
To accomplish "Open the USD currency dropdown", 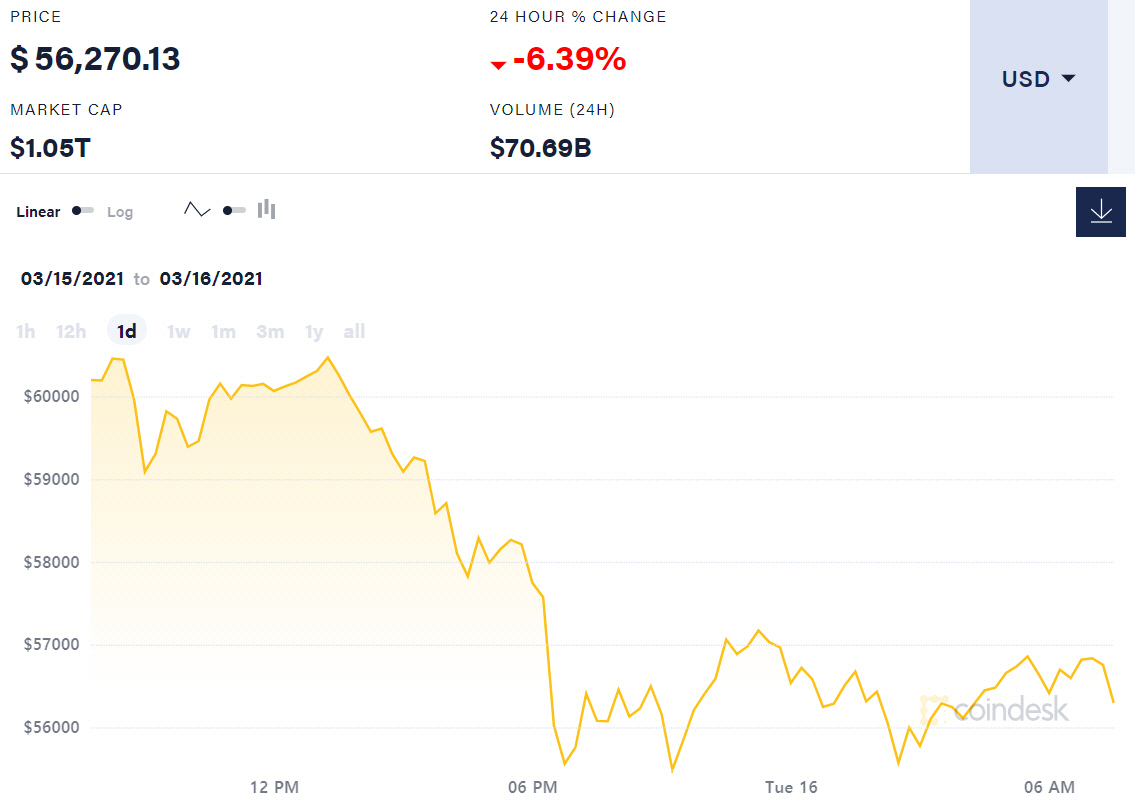I will tap(1038, 79).
